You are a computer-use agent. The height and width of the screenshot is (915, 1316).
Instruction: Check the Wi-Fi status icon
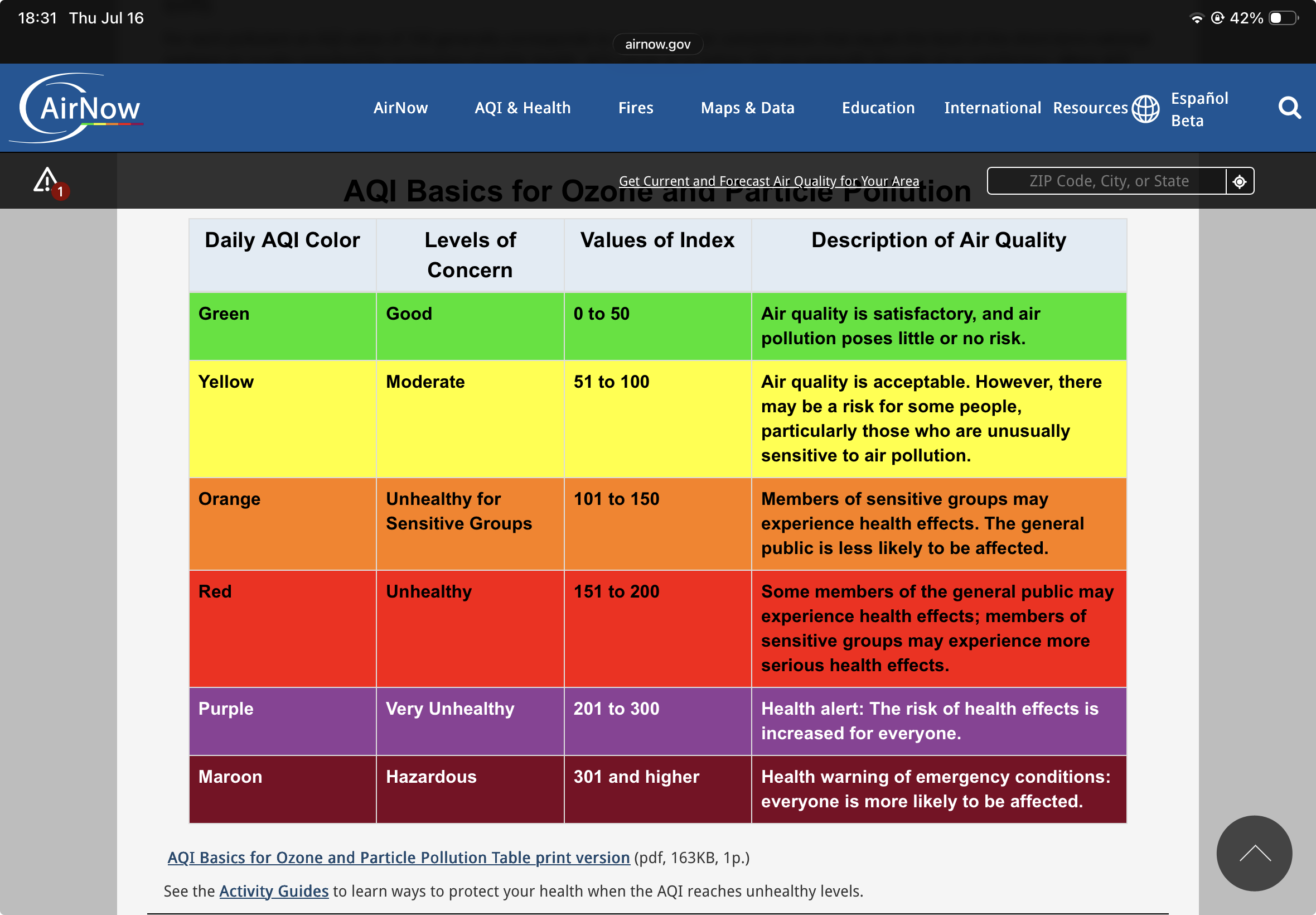pyautogui.click(x=1197, y=18)
